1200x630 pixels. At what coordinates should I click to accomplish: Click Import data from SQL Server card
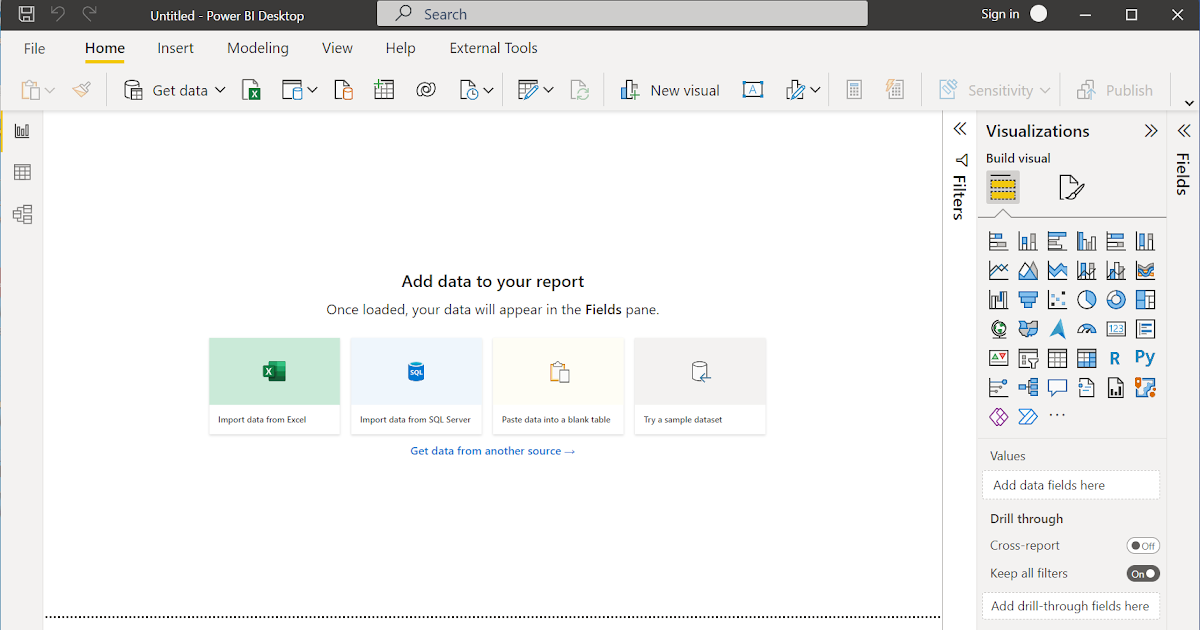tap(416, 386)
